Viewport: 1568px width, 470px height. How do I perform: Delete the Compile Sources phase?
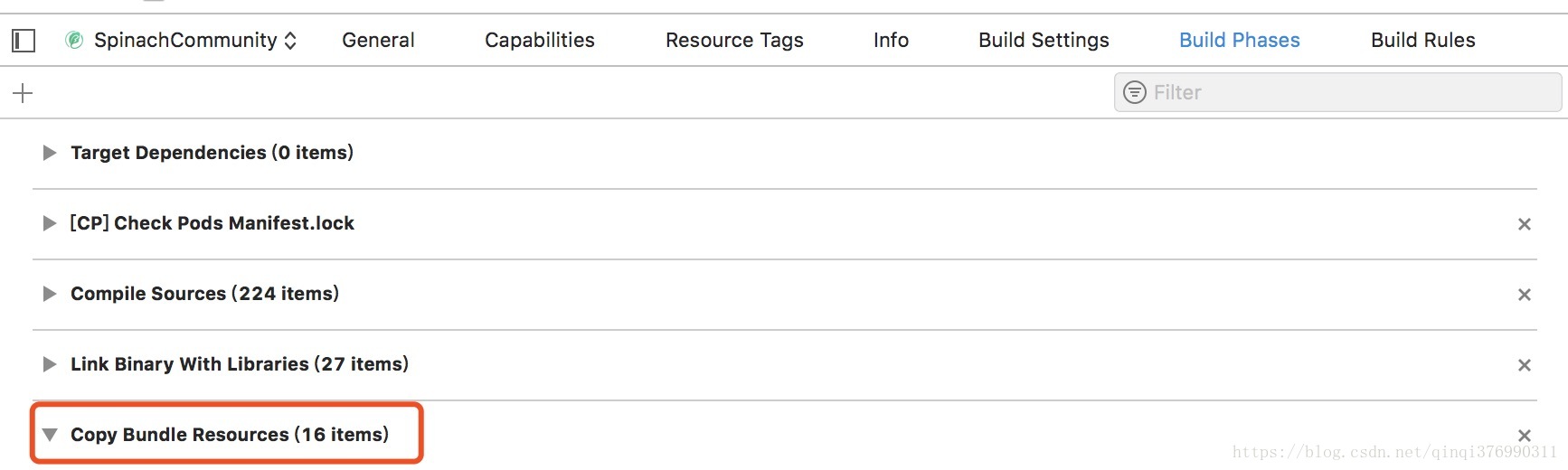point(1524,295)
